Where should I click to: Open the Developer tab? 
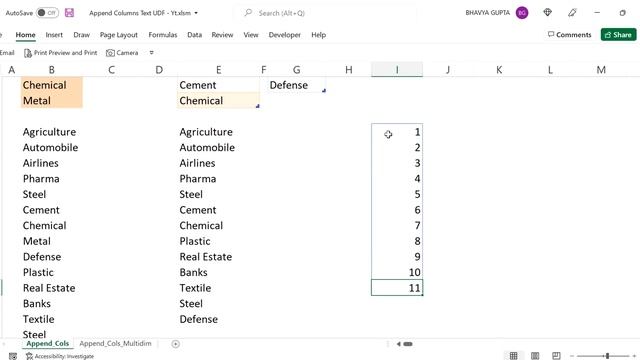[285, 35]
